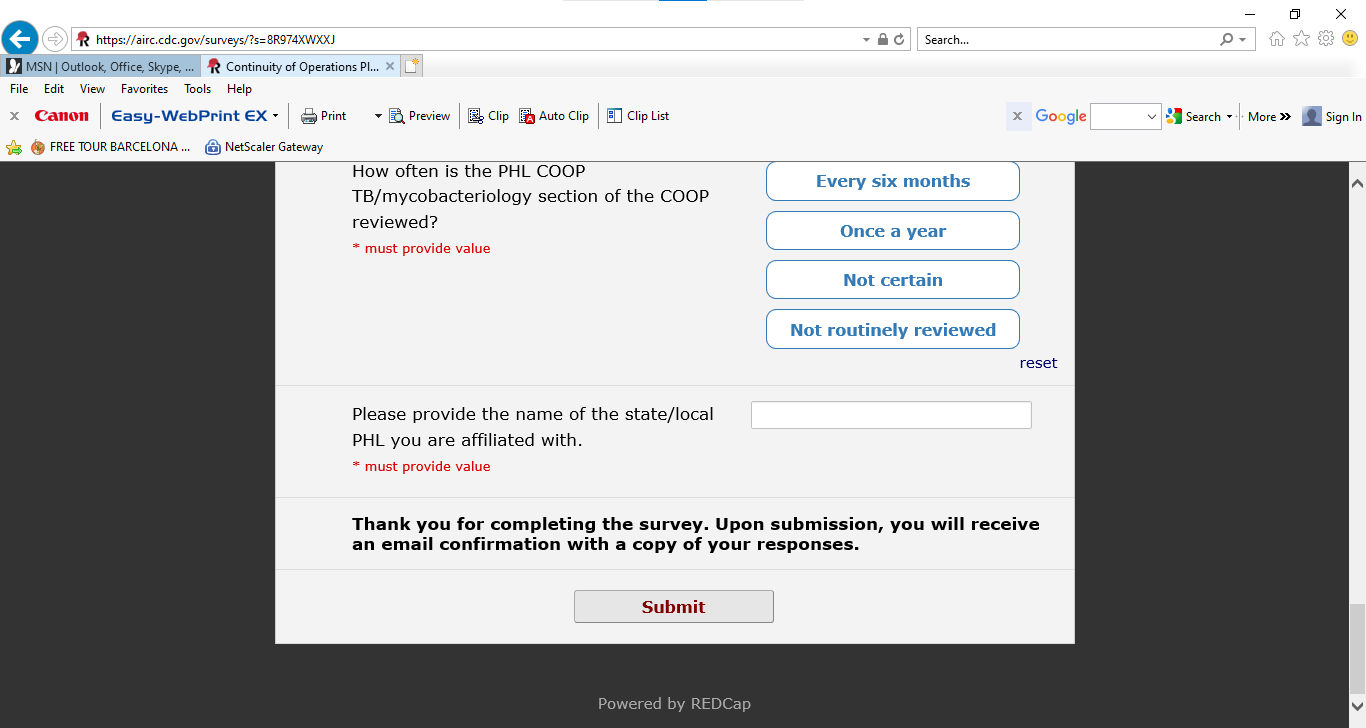Click the browser Search box
1366x728 pixels.
click(x=1067, y=40)
